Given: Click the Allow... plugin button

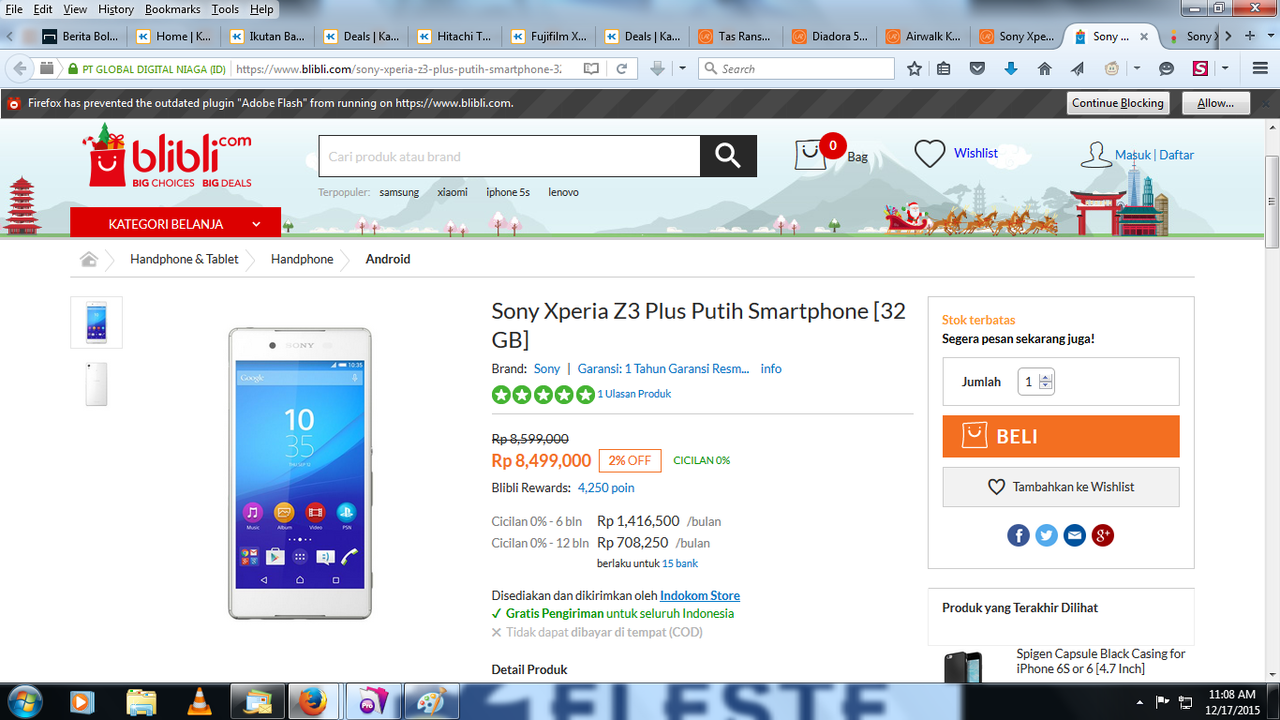Looking at the screenshot, I should point(1216,103).
